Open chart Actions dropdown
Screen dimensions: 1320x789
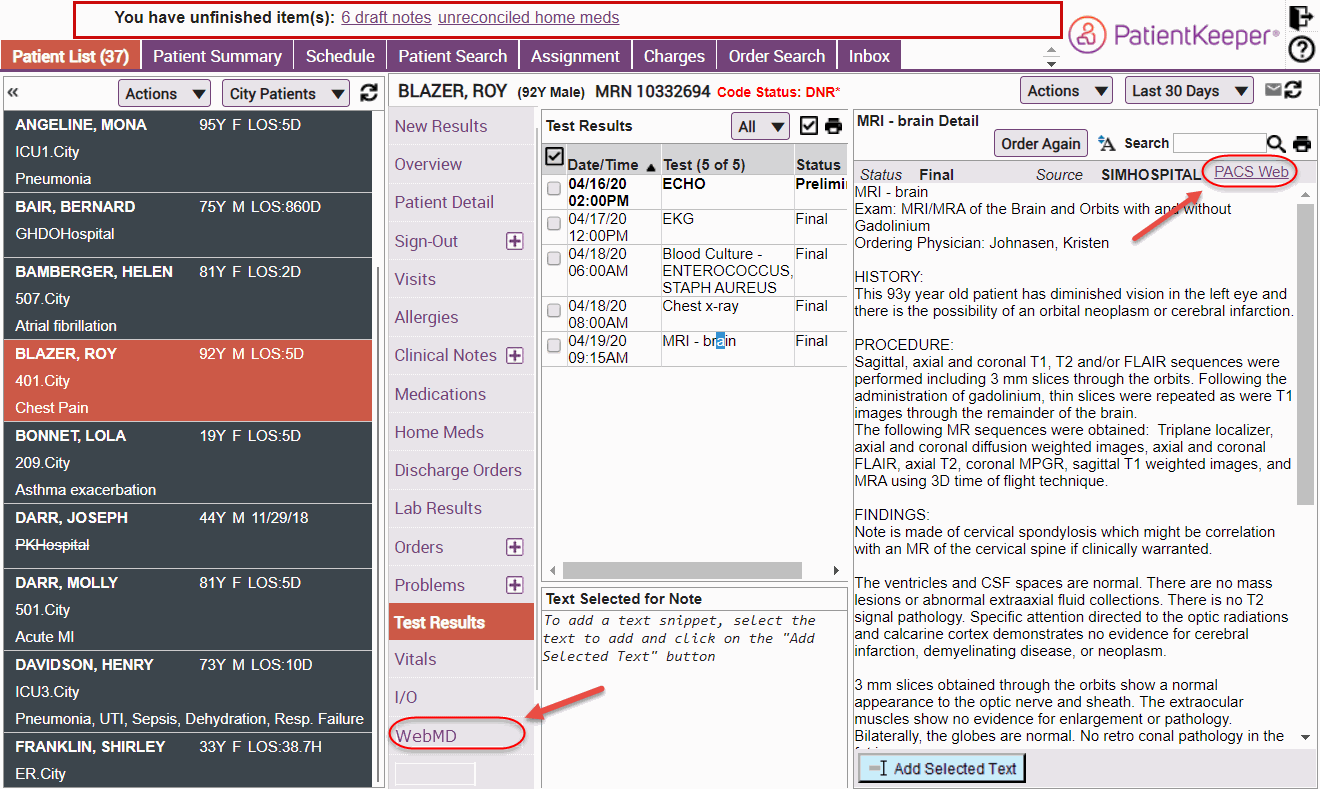(1066, 90)
